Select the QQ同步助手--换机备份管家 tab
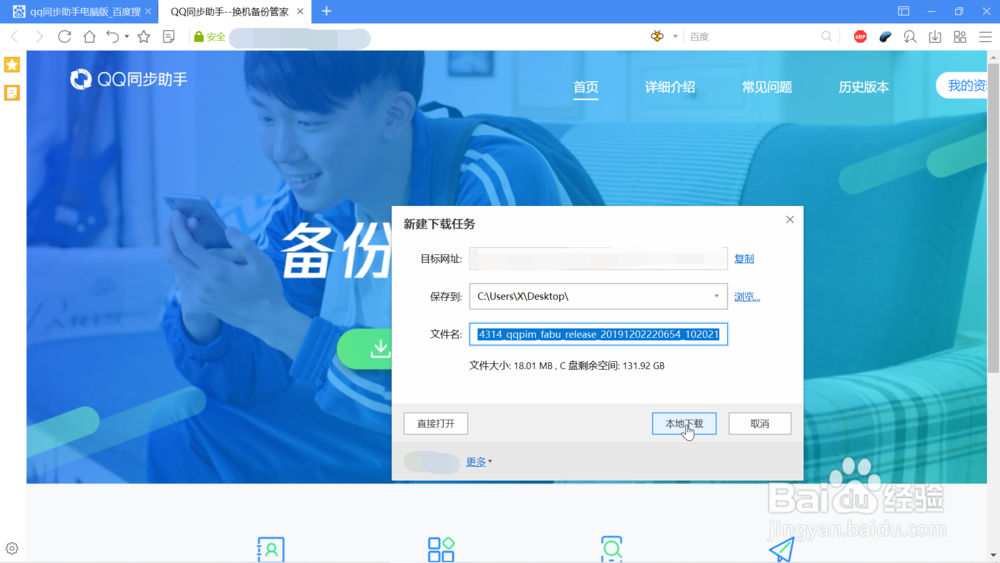This screenshot has height=563, width=1000. (230, 11)
